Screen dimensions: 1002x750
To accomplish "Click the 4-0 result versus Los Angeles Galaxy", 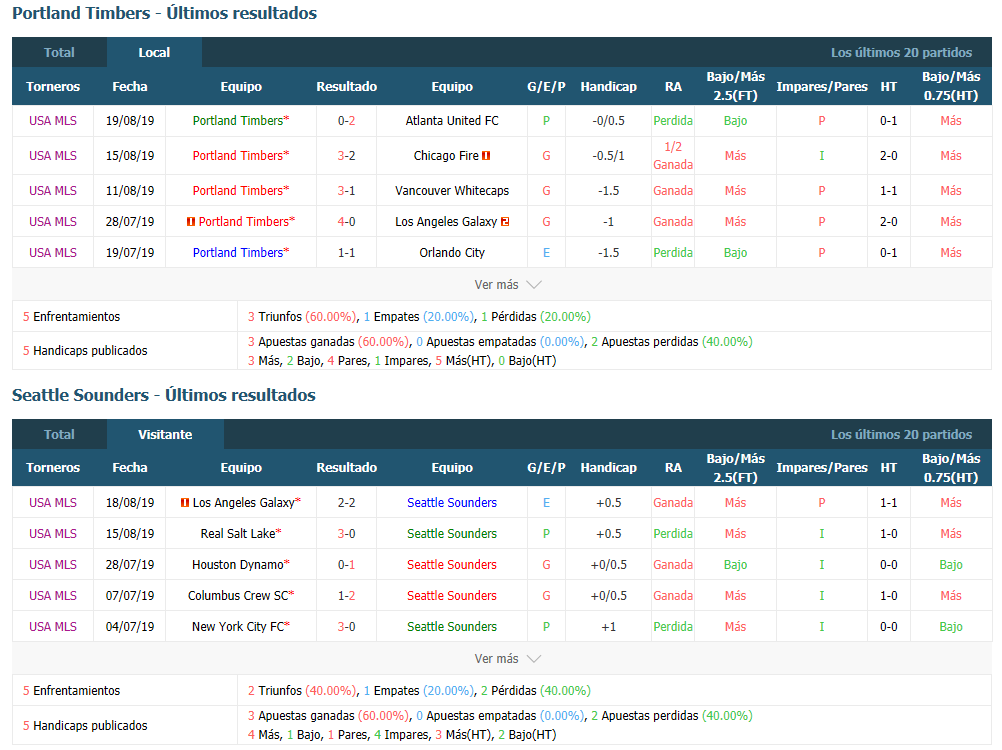I will pyautogui.click(x=346, y=222).
